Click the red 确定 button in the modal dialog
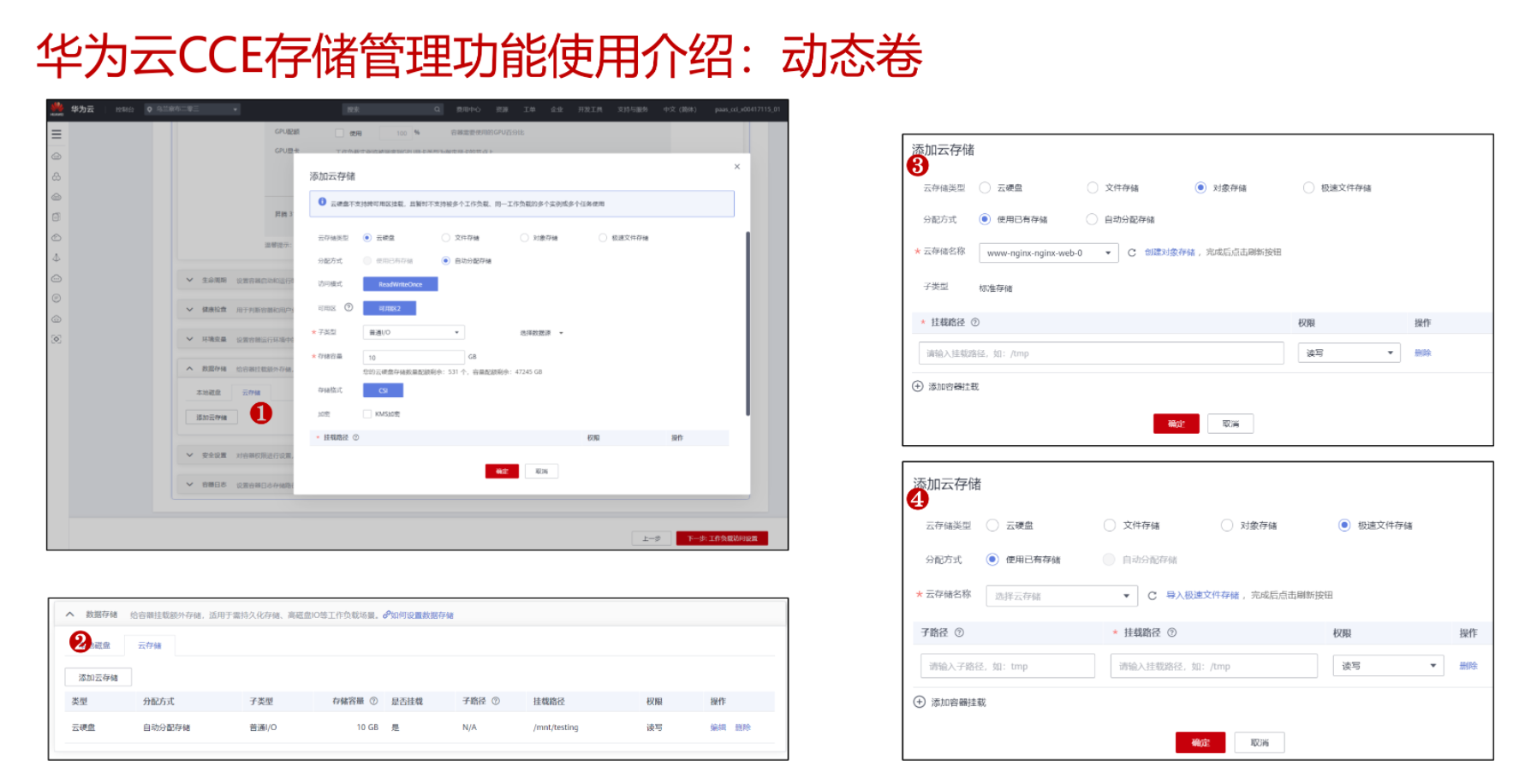1537x784 pixels. pos(502,472)
